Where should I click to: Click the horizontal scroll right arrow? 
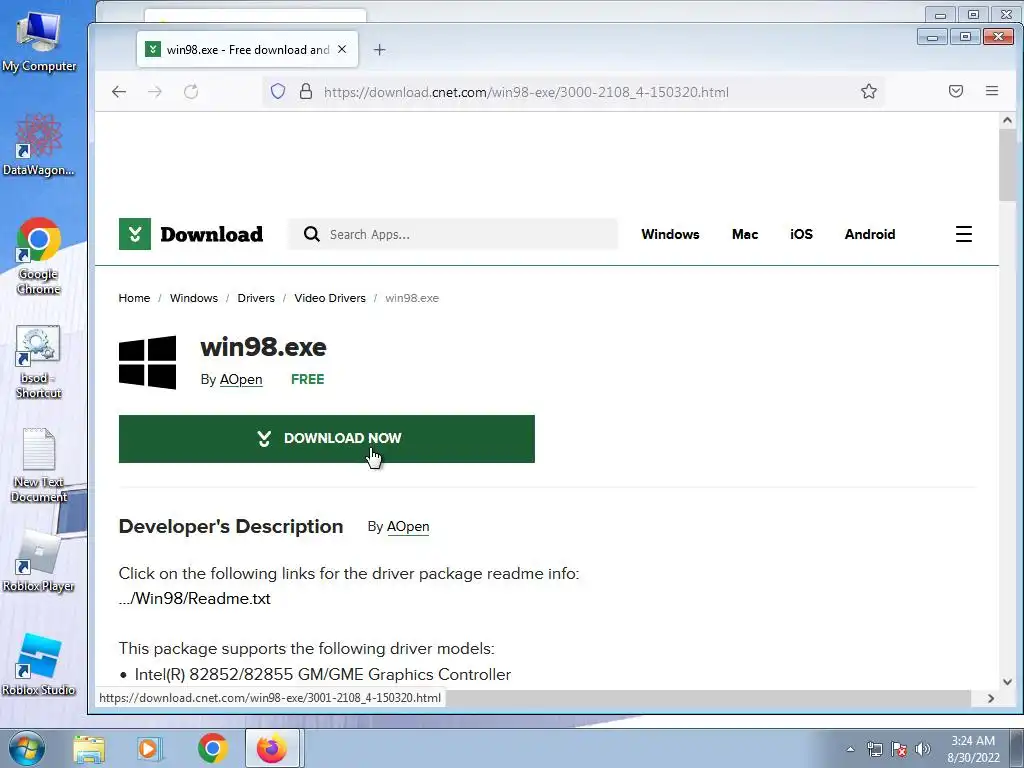[991, 698]
